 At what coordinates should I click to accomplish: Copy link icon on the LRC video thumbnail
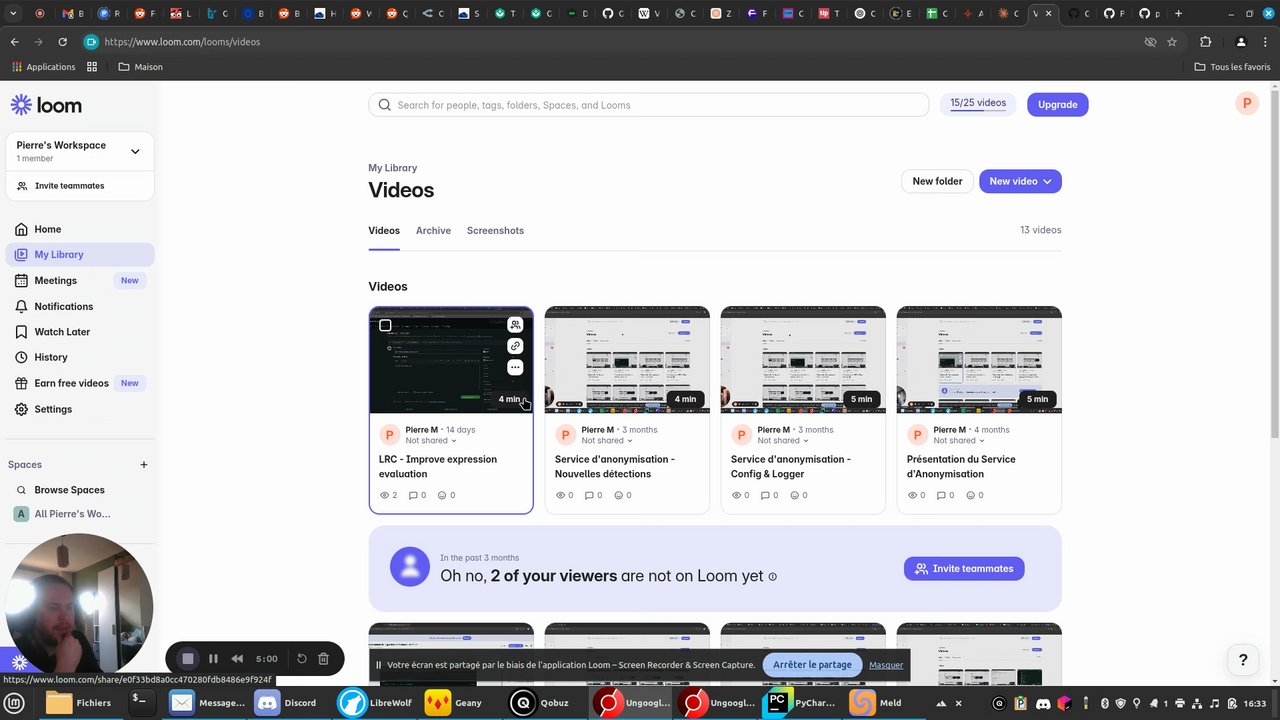pos(515,346)
